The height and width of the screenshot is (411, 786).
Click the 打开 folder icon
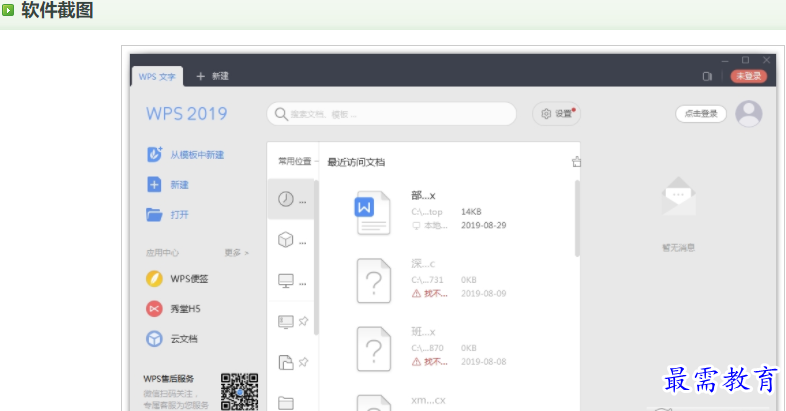(154, 215)
